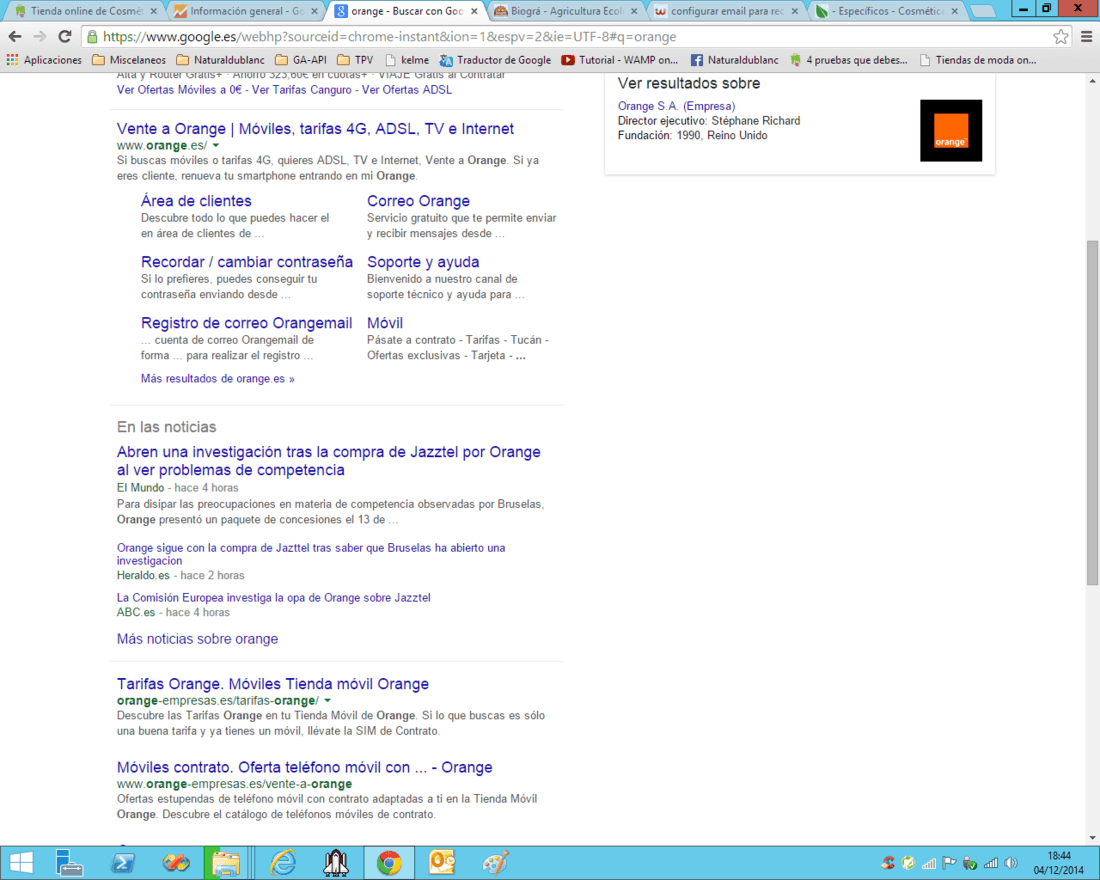The width and height of the screenshot is (1100, 880).
Task: Click the volume speaker tray icon
Action: 1011,863
